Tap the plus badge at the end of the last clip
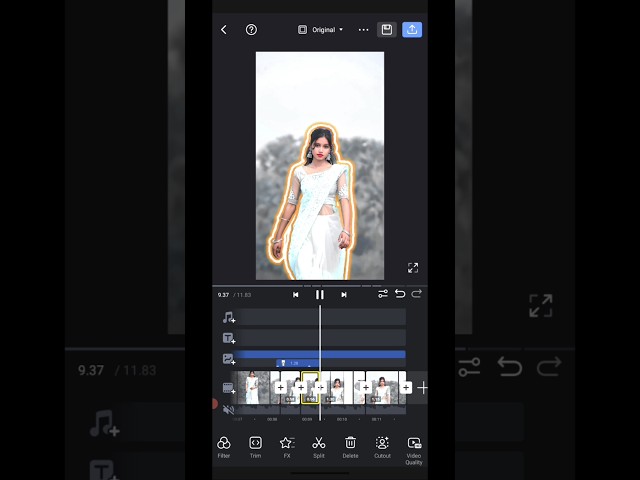 point(406,387)
